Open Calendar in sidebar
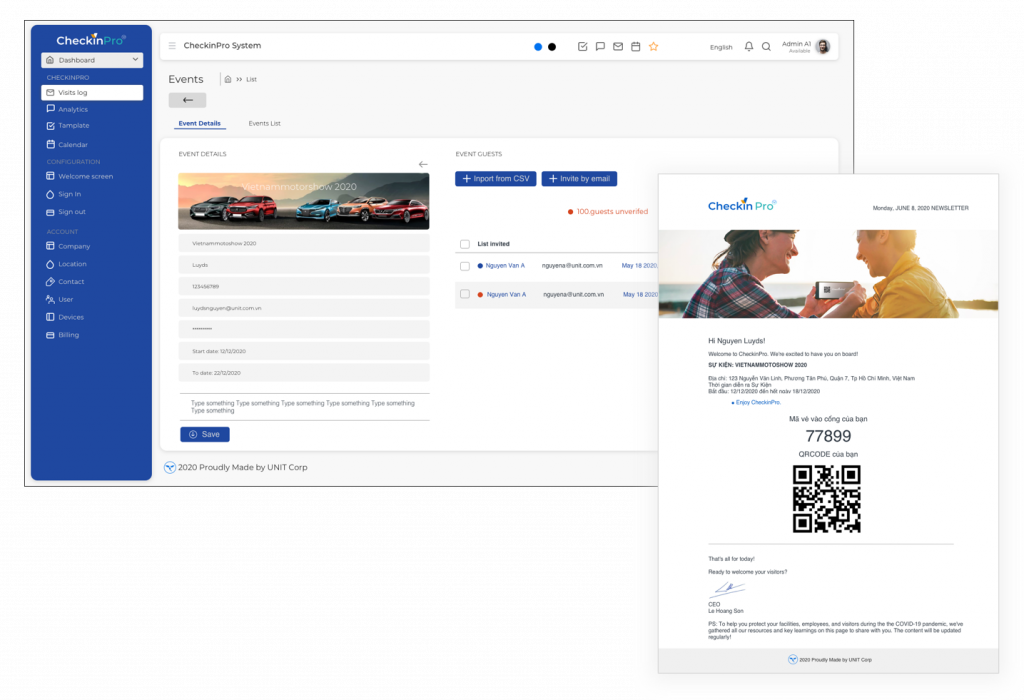 67,144
